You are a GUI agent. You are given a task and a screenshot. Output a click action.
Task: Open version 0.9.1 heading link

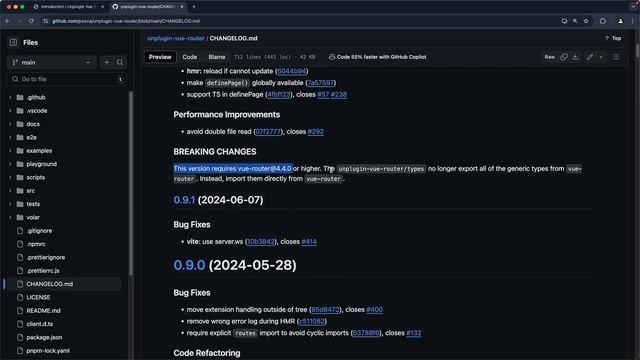pyautogui.click(x=184, y=200)
